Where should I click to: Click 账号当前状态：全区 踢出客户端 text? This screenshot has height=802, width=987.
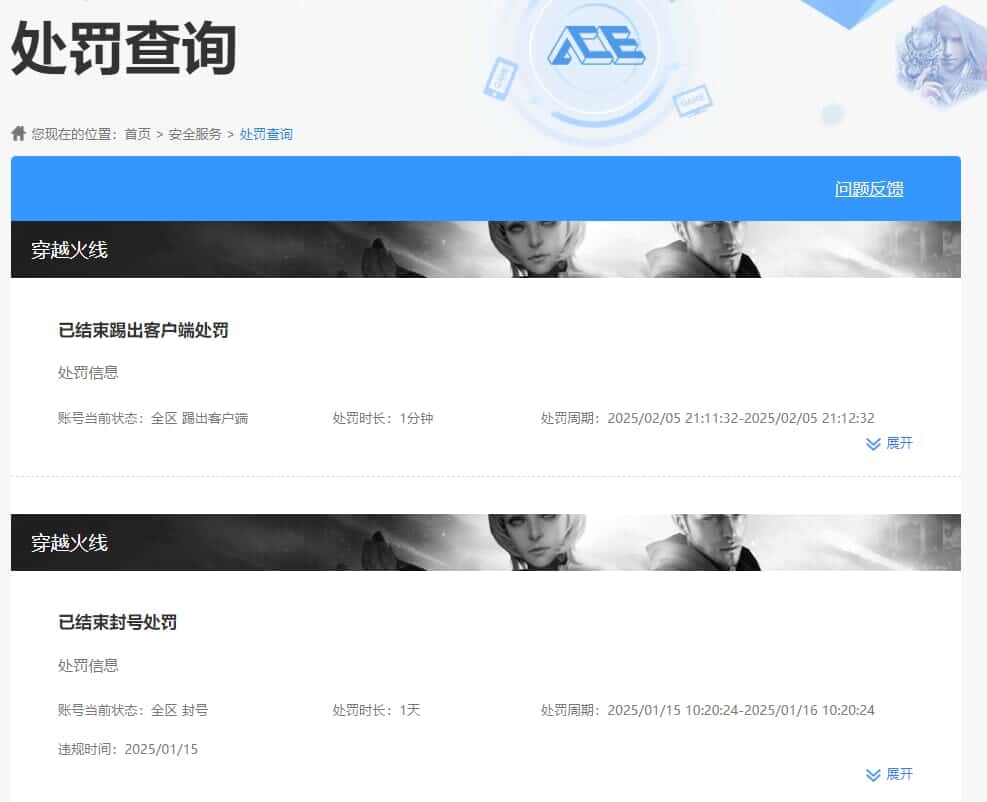[153, 418]
